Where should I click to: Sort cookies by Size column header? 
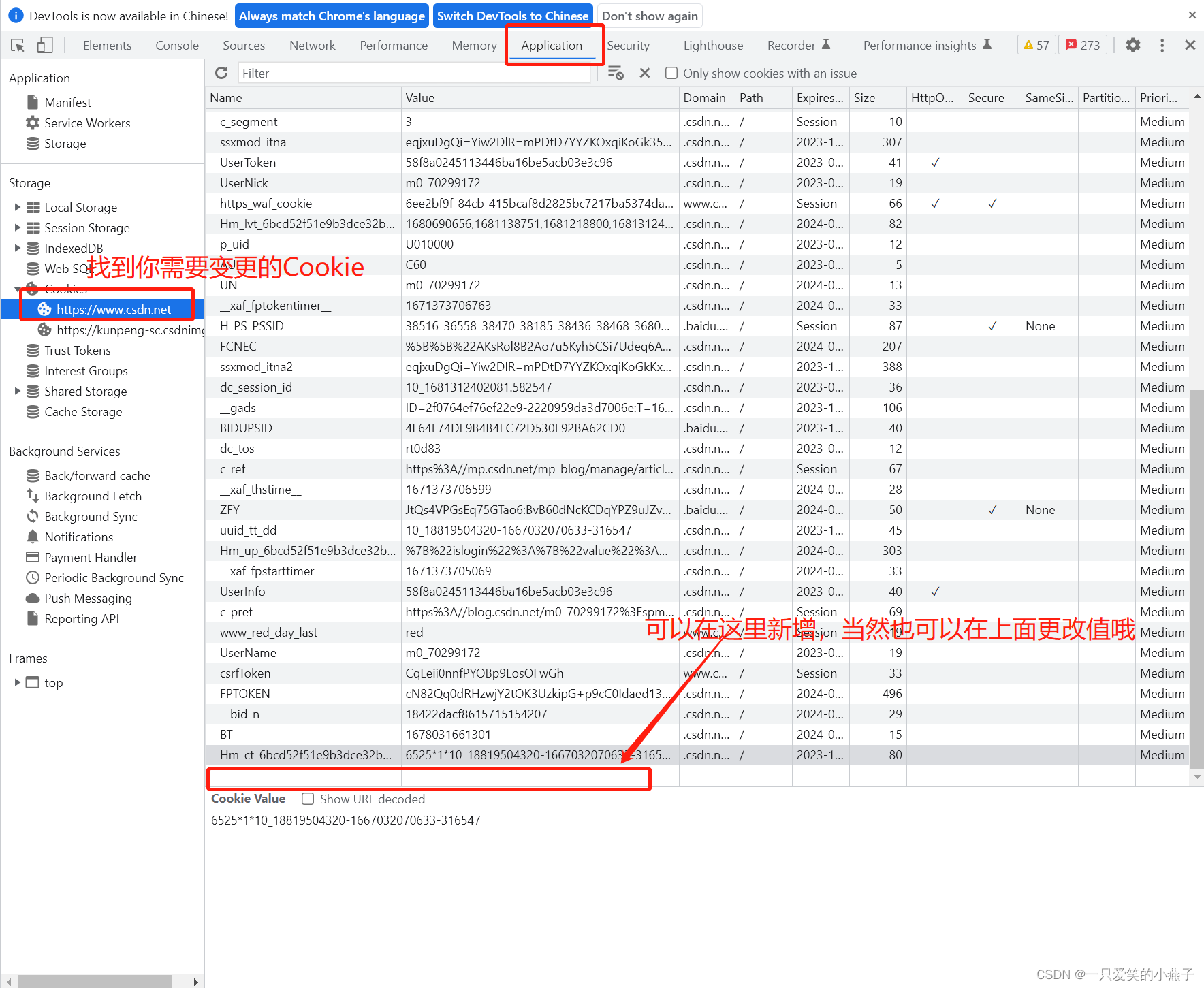pos(878,98)
